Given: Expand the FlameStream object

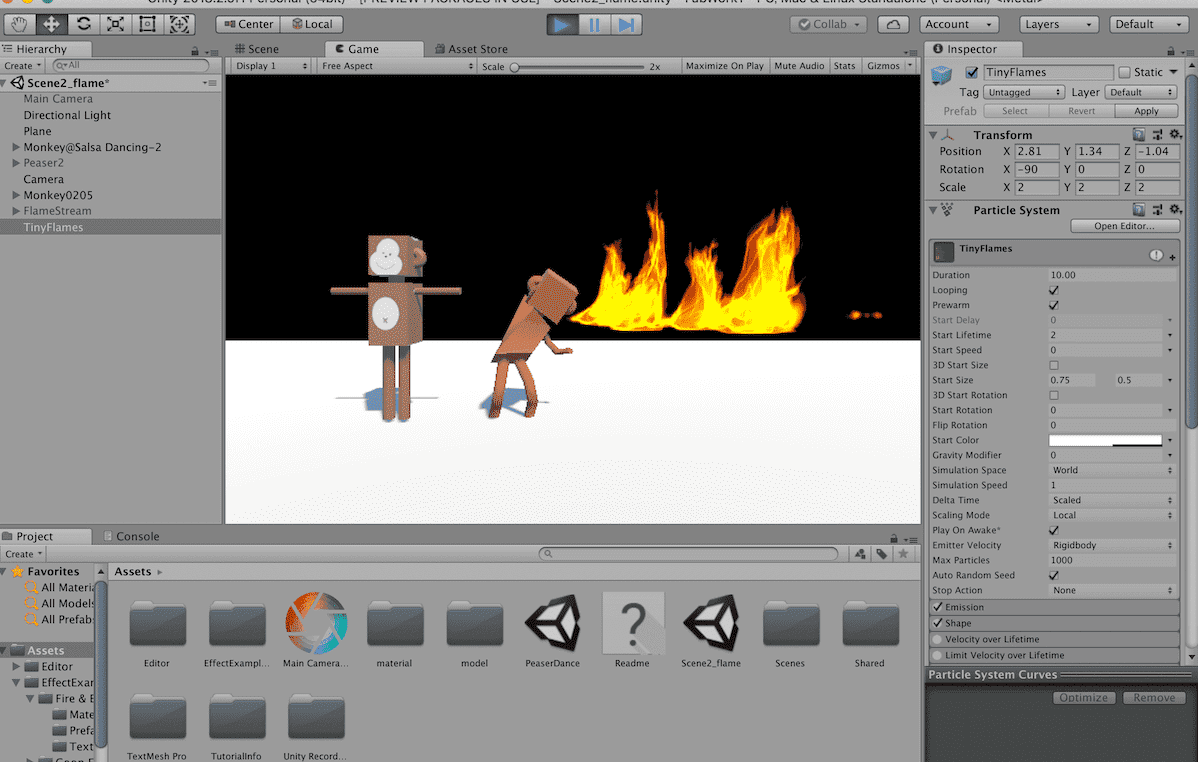Looking at the screenshot, I should pos(15,211).
